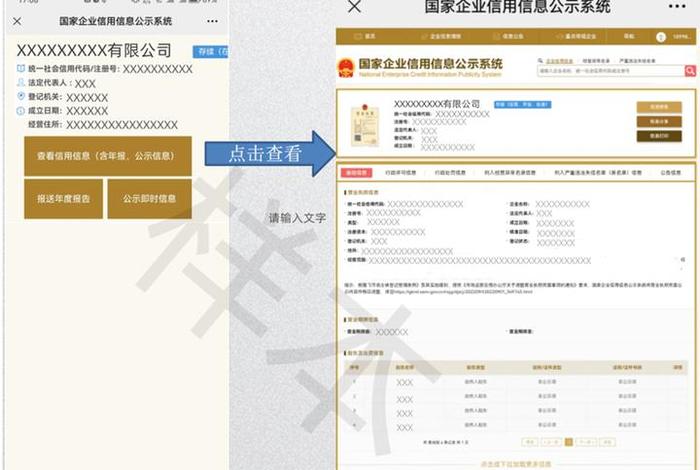700x470 pixels.
Task: Click 上一页 button in the table pagination
Action: tap(551, 442)
